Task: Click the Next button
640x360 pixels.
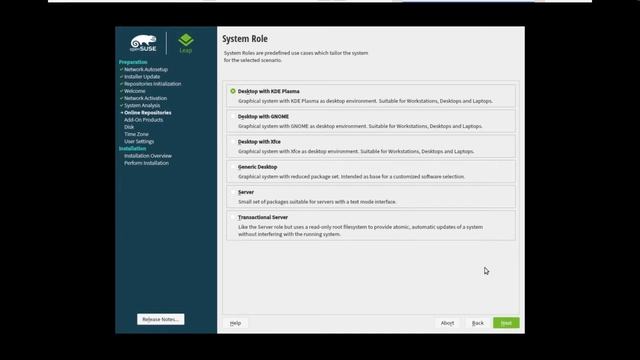Action: coord(506,323)
